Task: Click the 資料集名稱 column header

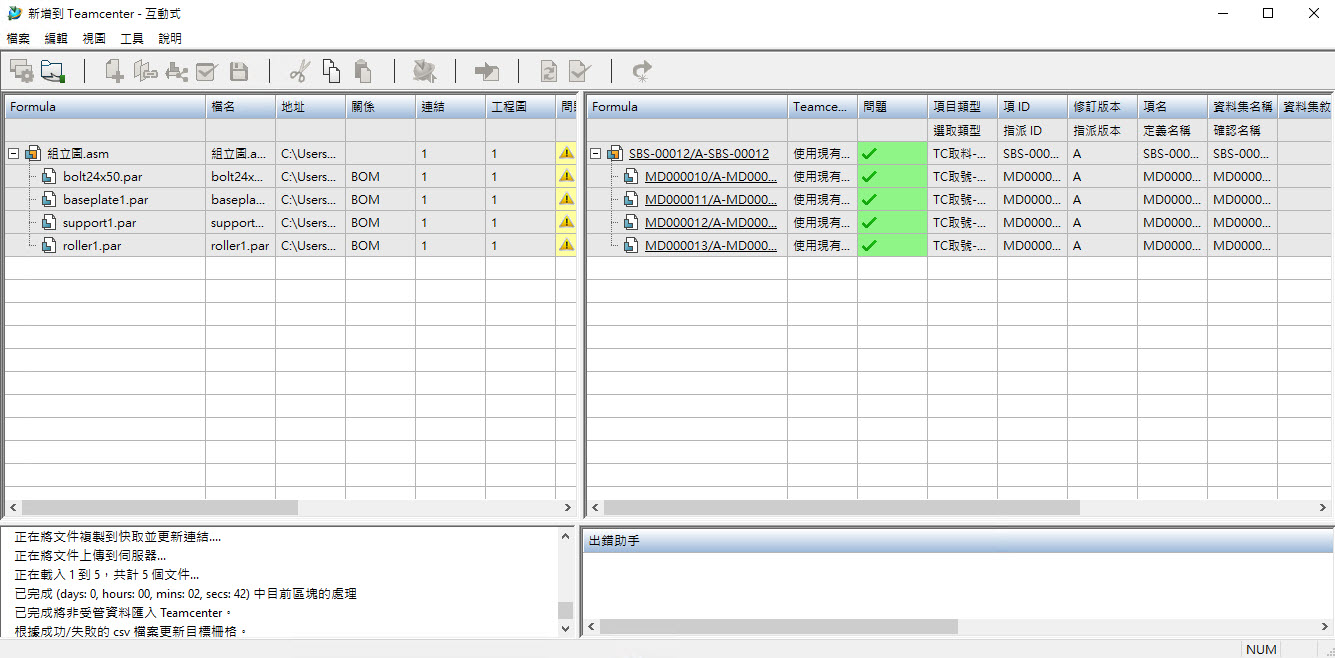Action: [1243, 107]
